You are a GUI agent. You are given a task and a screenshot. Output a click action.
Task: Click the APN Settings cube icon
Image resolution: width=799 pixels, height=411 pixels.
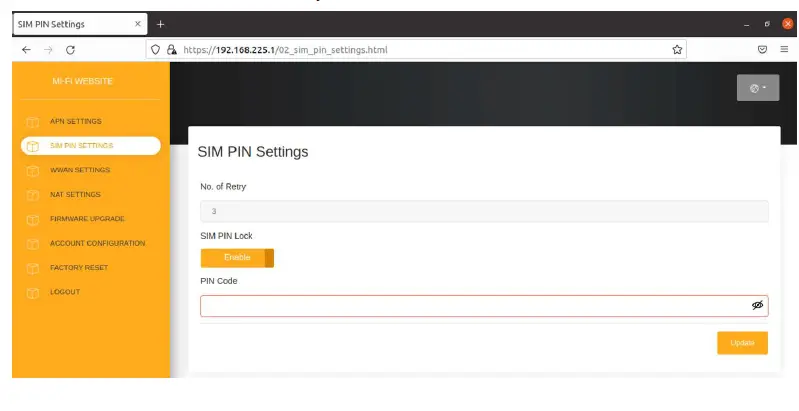point(33,122)
